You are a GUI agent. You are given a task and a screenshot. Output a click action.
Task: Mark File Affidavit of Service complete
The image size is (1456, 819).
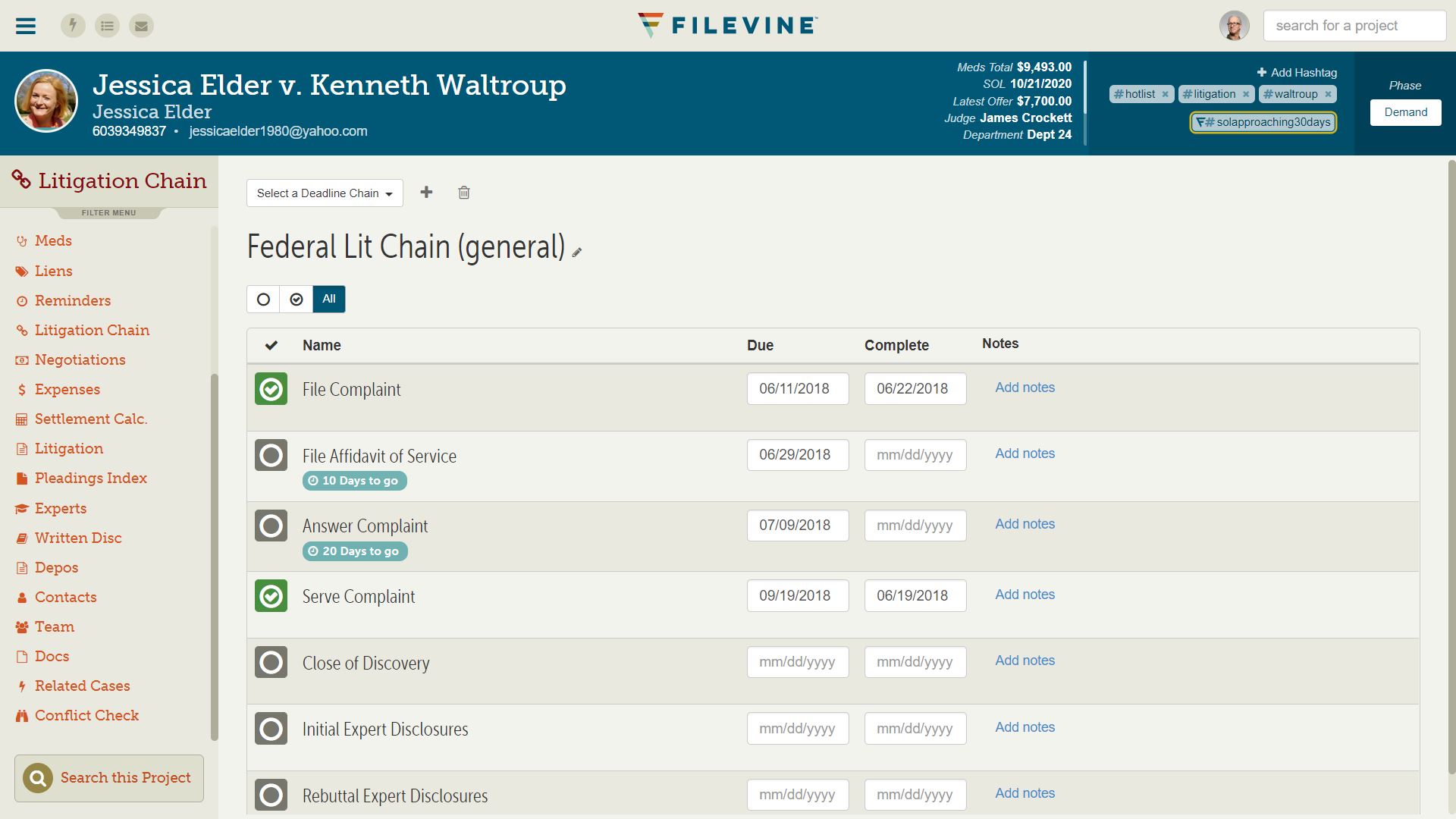271,455
